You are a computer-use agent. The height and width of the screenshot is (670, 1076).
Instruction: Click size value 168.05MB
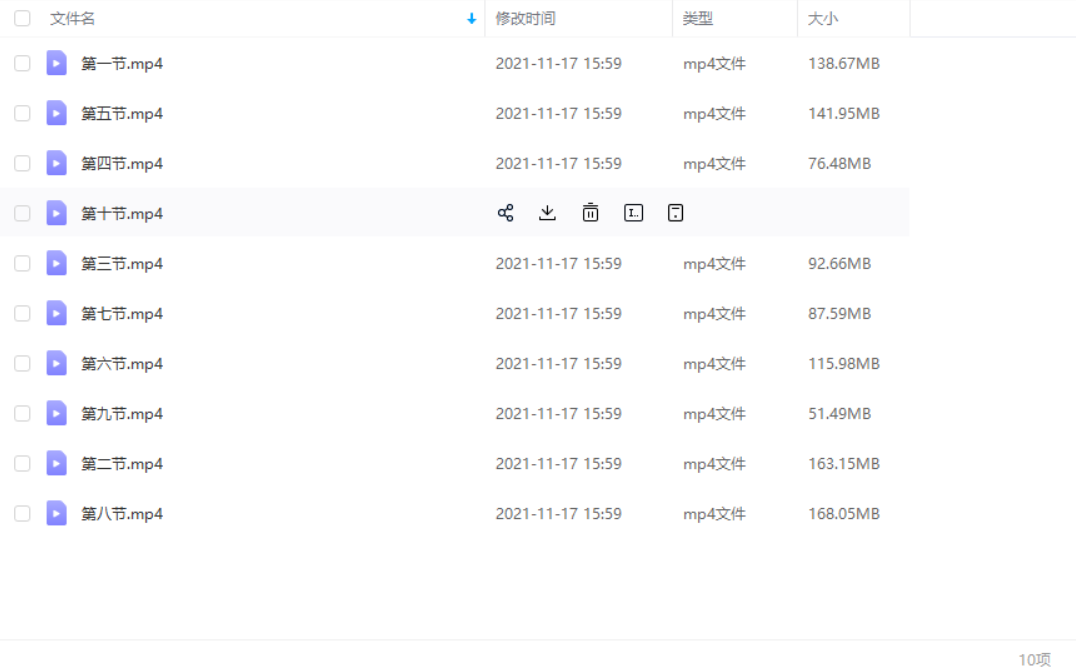(844, 514)
